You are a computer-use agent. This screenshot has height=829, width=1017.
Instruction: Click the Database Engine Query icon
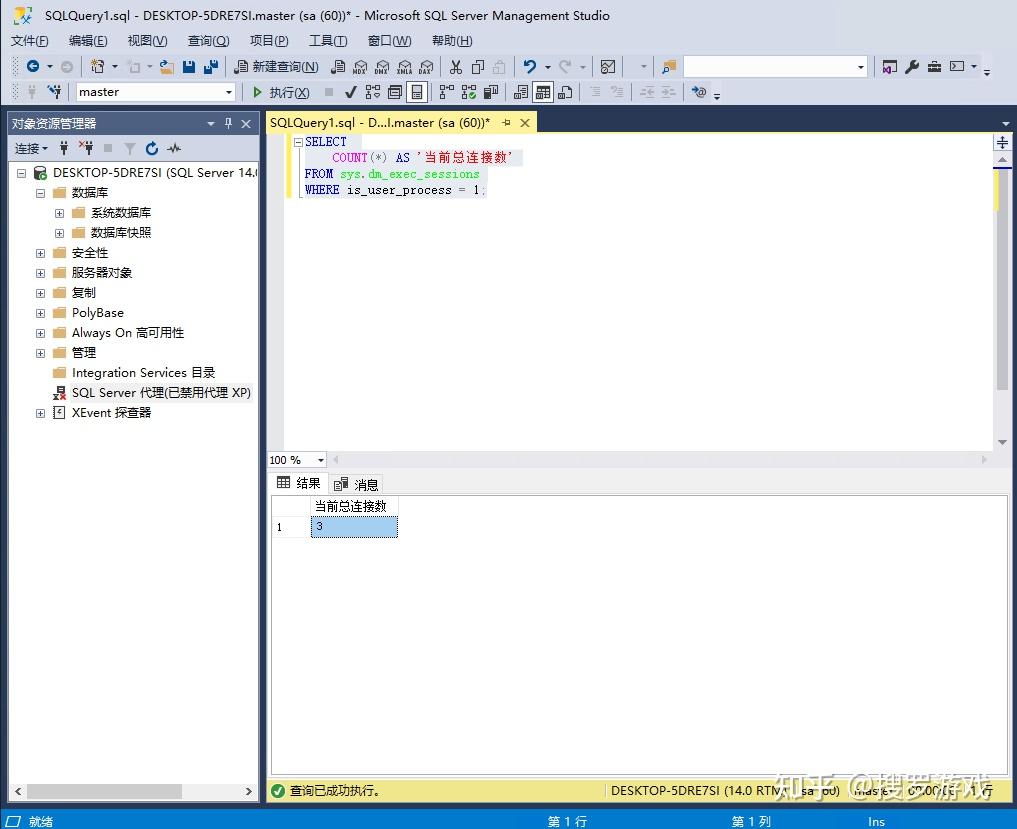[338, 66]
